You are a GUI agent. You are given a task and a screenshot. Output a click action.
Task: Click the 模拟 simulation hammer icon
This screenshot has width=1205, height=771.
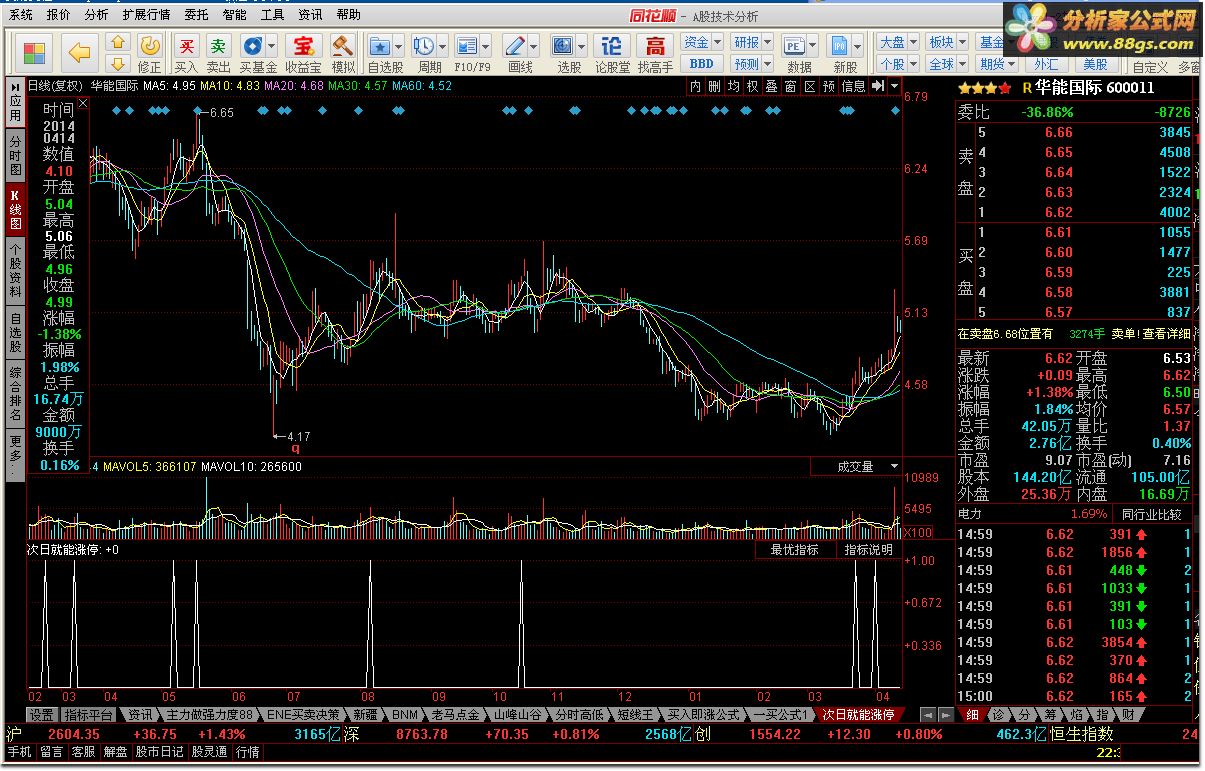(x=343, y=53)
